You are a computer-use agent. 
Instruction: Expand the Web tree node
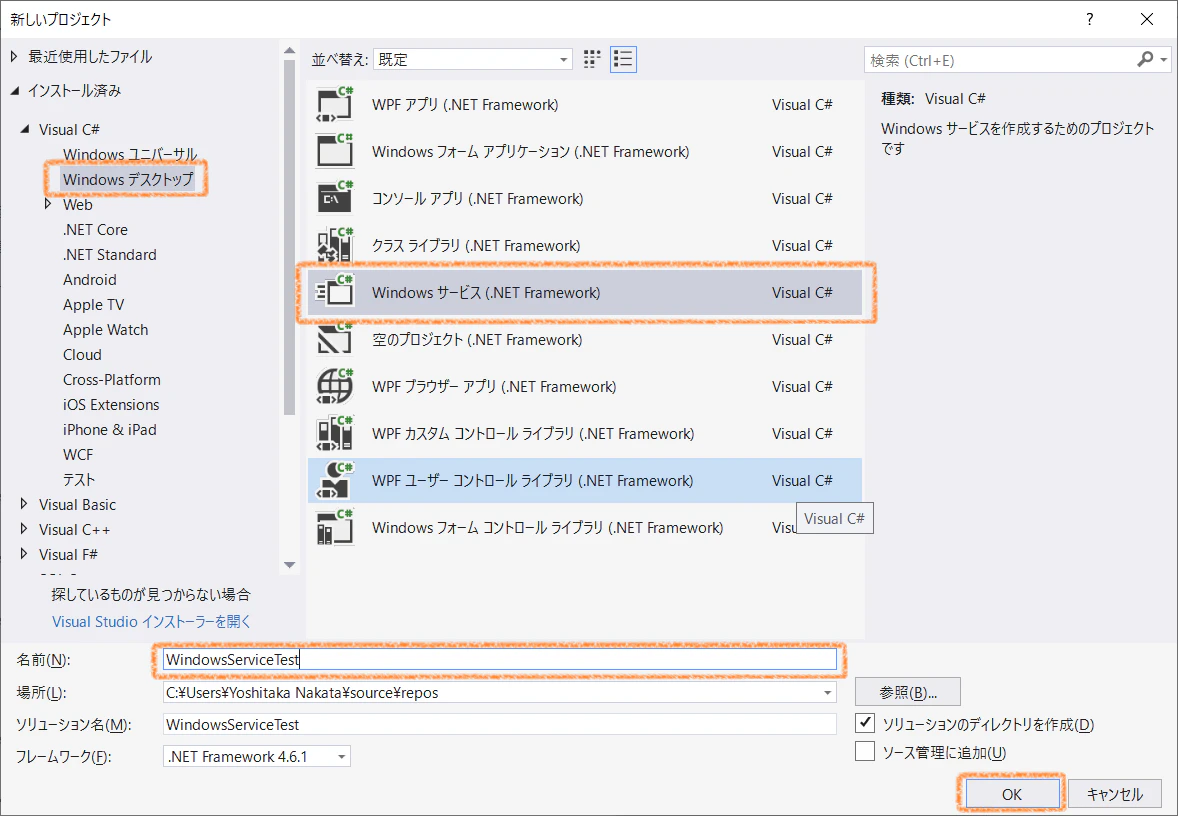(48, 204)
